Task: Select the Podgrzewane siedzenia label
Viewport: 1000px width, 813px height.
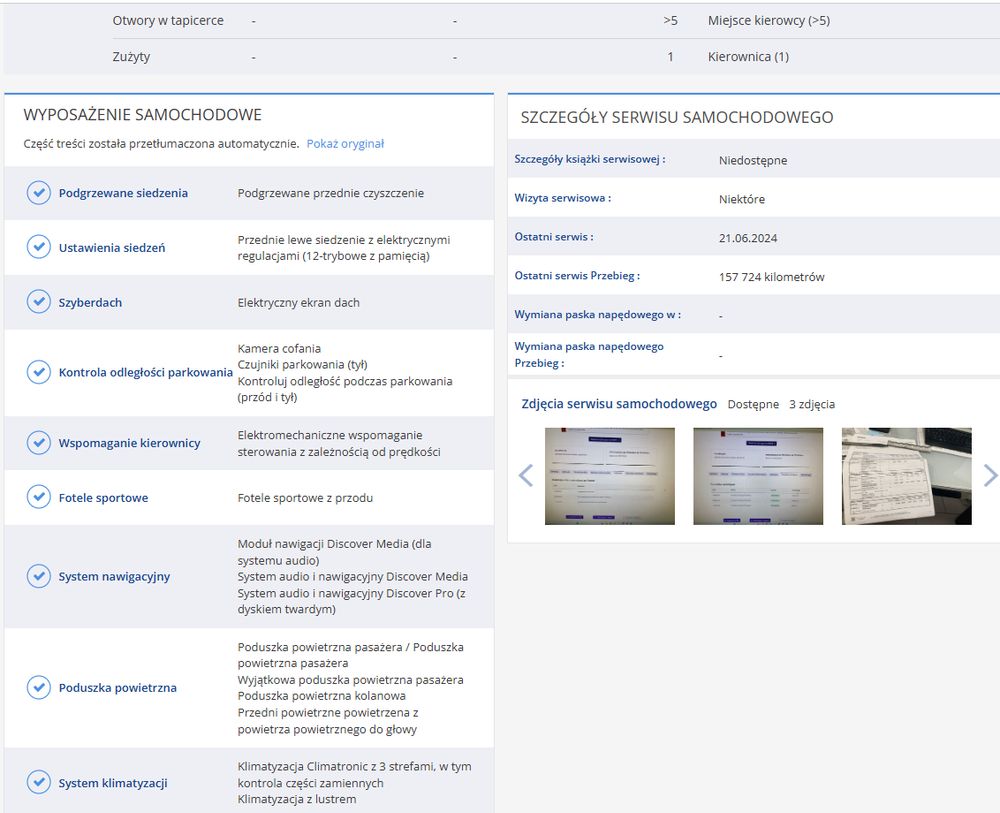Action: [x=123, y=193]
